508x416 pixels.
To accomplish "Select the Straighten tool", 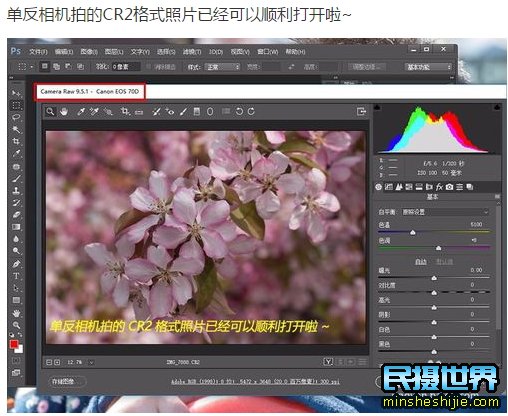I will click(x=139, y=112).
